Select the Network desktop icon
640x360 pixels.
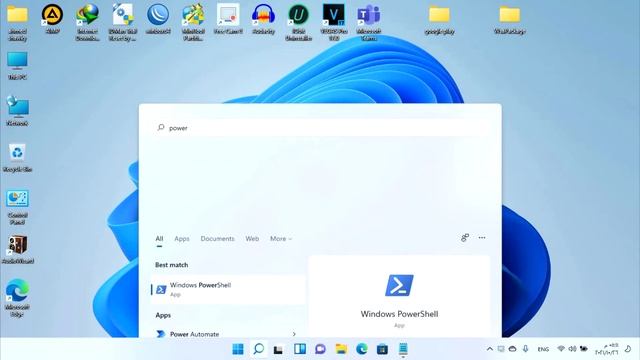click(17, 111)
